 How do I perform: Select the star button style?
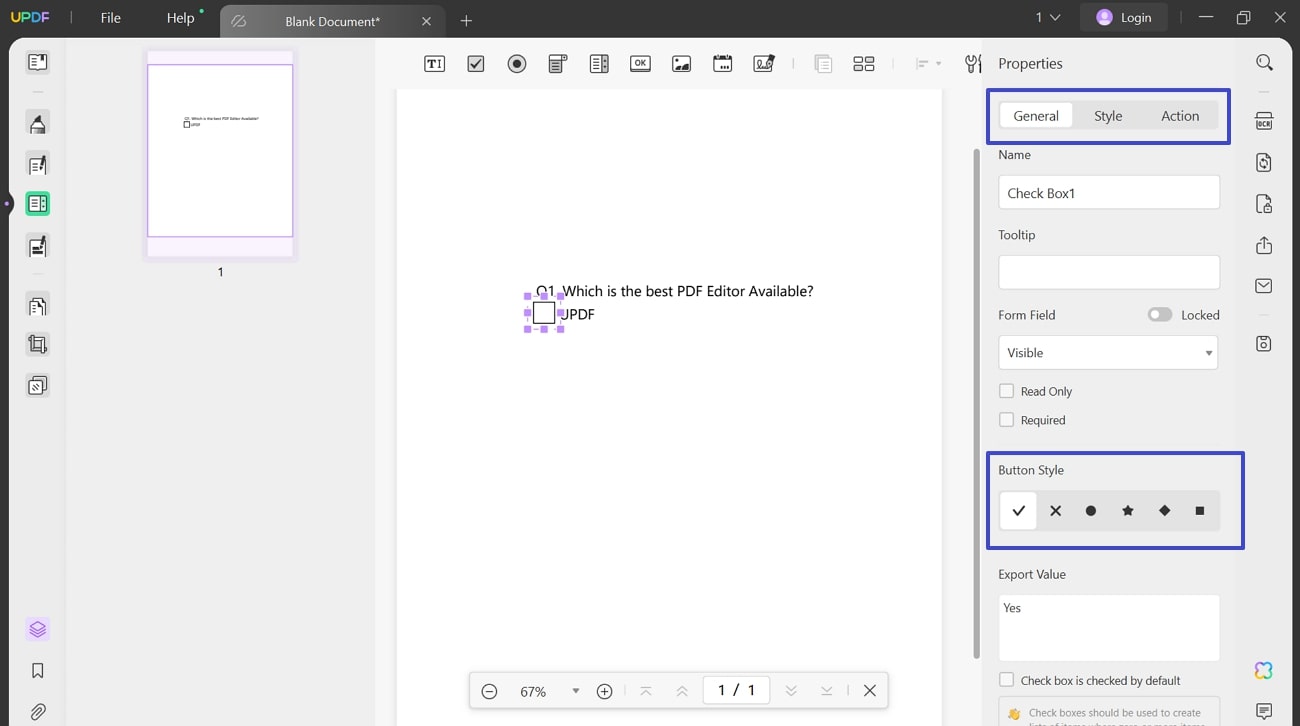(x=1127, y=510)
